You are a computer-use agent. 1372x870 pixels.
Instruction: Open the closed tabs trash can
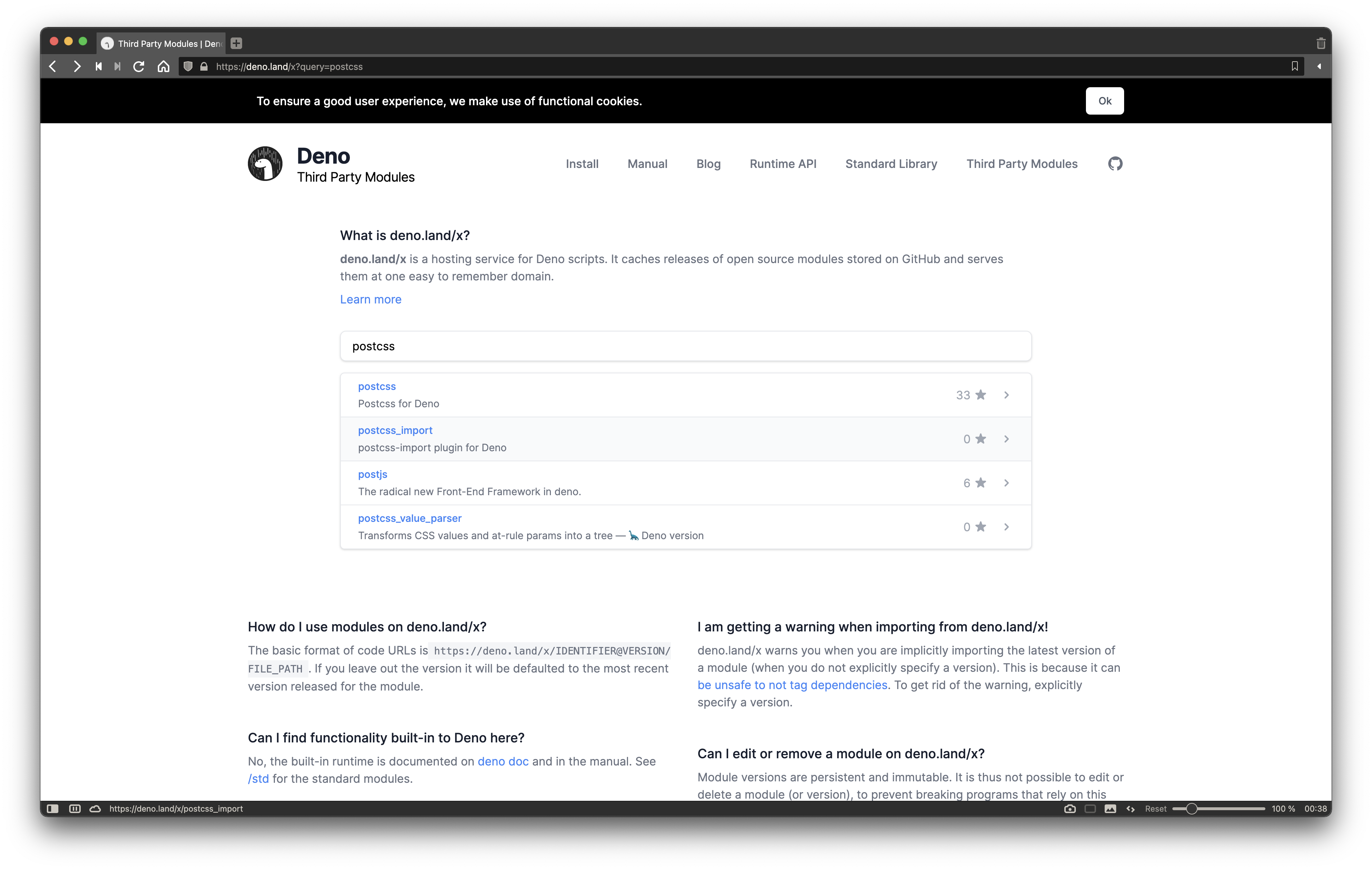pyautogui.click(x=1321, y=43)
